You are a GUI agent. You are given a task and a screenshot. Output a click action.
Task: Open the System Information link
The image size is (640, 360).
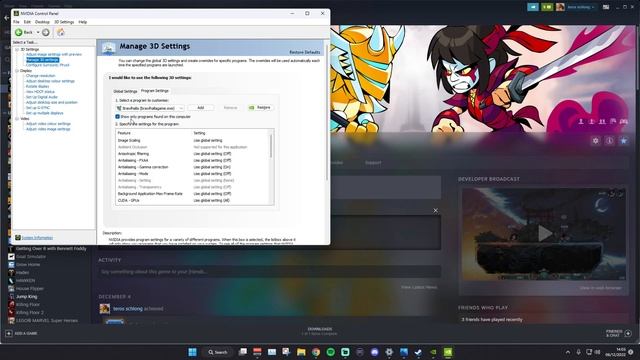click(37, 238)
